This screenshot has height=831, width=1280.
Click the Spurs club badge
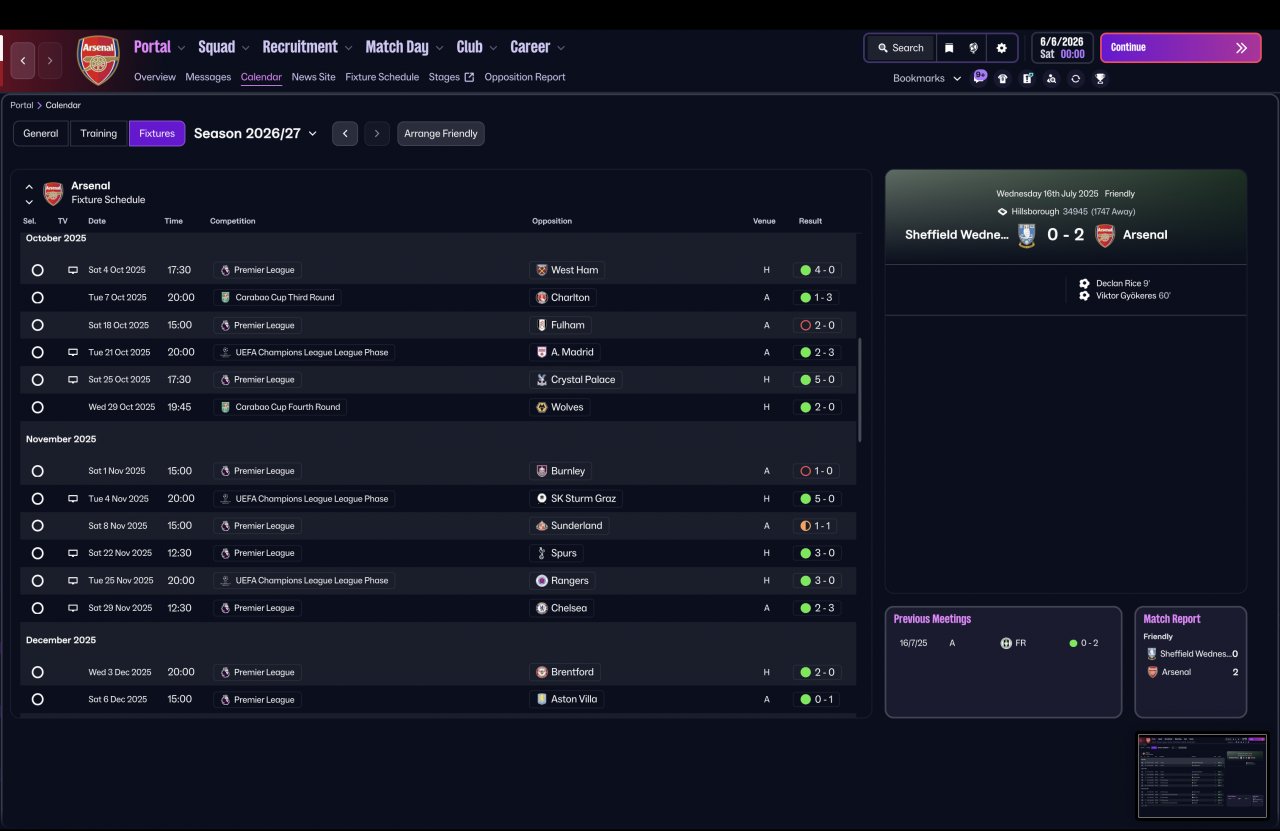542,553
